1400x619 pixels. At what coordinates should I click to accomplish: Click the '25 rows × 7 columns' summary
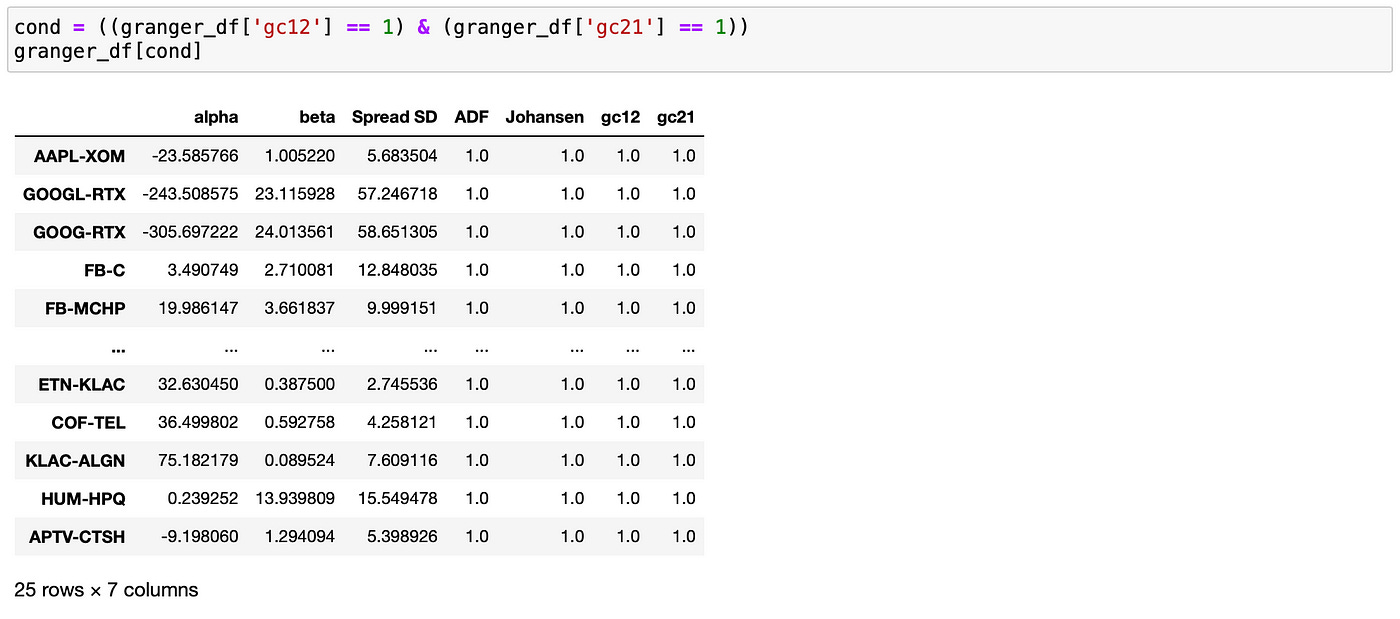coord(106,590)
